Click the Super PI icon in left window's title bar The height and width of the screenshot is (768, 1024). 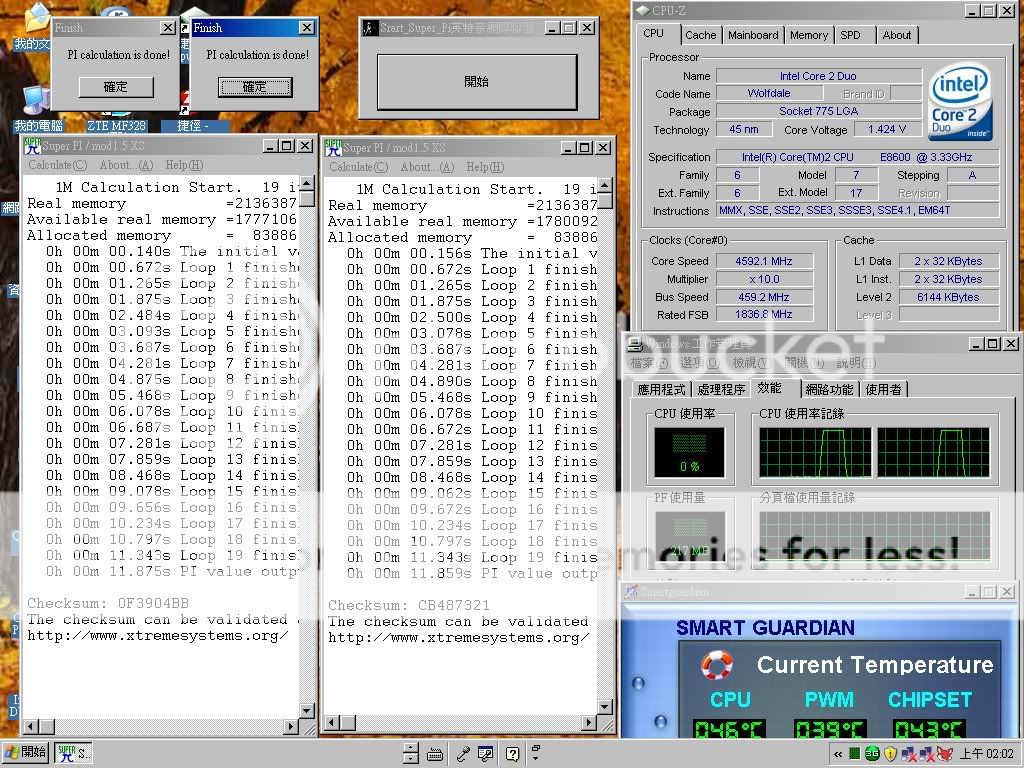point(33,146)
